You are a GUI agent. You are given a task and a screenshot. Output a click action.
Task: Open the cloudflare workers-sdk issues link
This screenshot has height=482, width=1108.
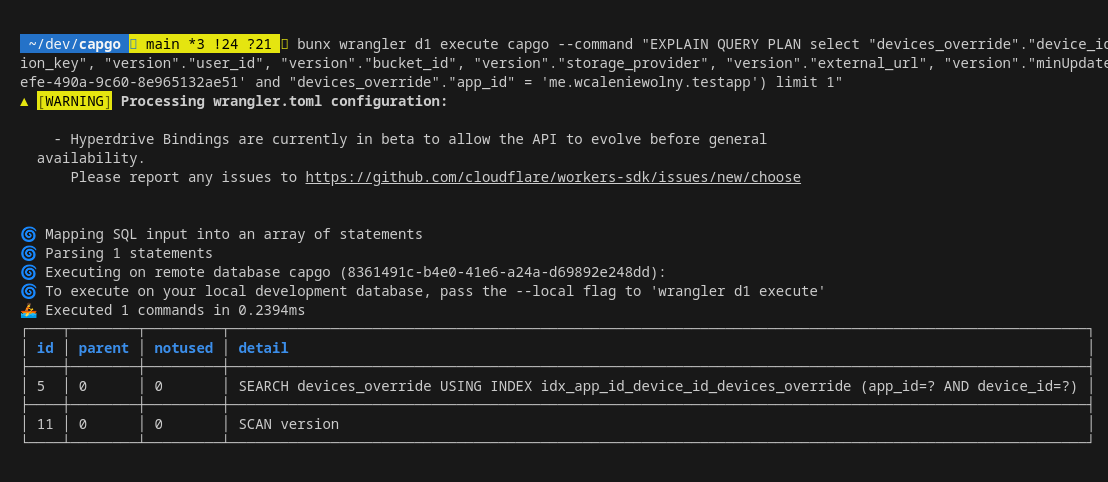pyautogui.click(x=552, y=177)
